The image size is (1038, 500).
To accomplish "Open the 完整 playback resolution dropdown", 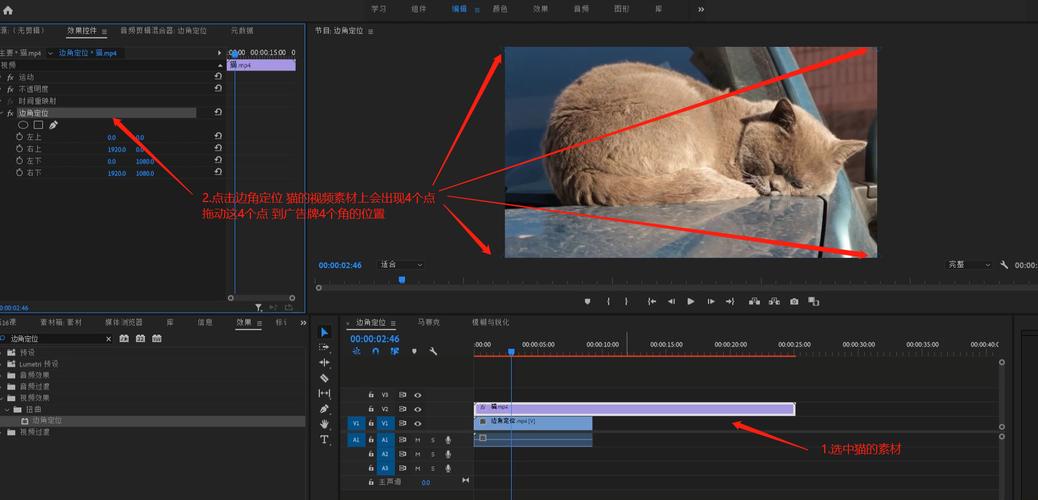I will 969,265.
